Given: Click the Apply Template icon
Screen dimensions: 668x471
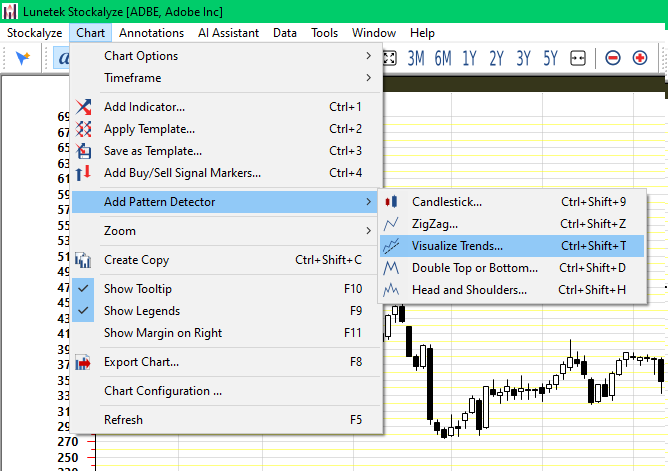Looking at the screenshot, I should point(83,129).
